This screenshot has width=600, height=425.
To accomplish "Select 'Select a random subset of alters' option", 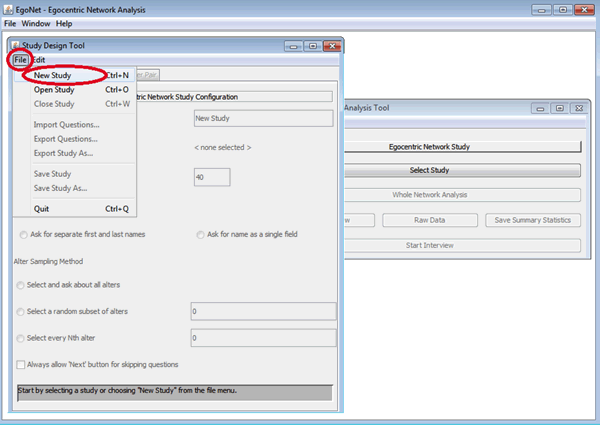I will (20, 312).
